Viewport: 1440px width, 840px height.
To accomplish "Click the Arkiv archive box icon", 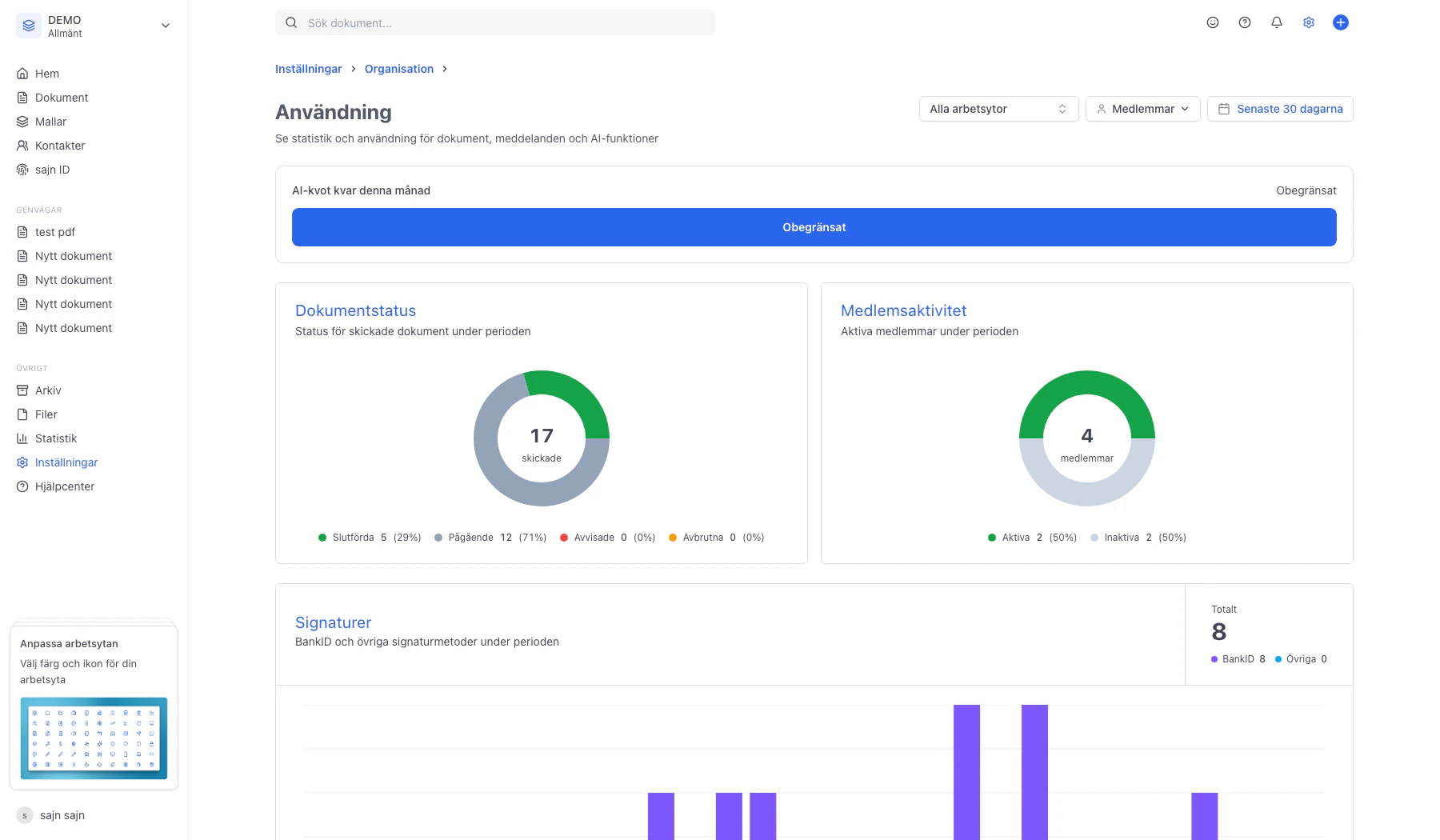I will 22,390.
